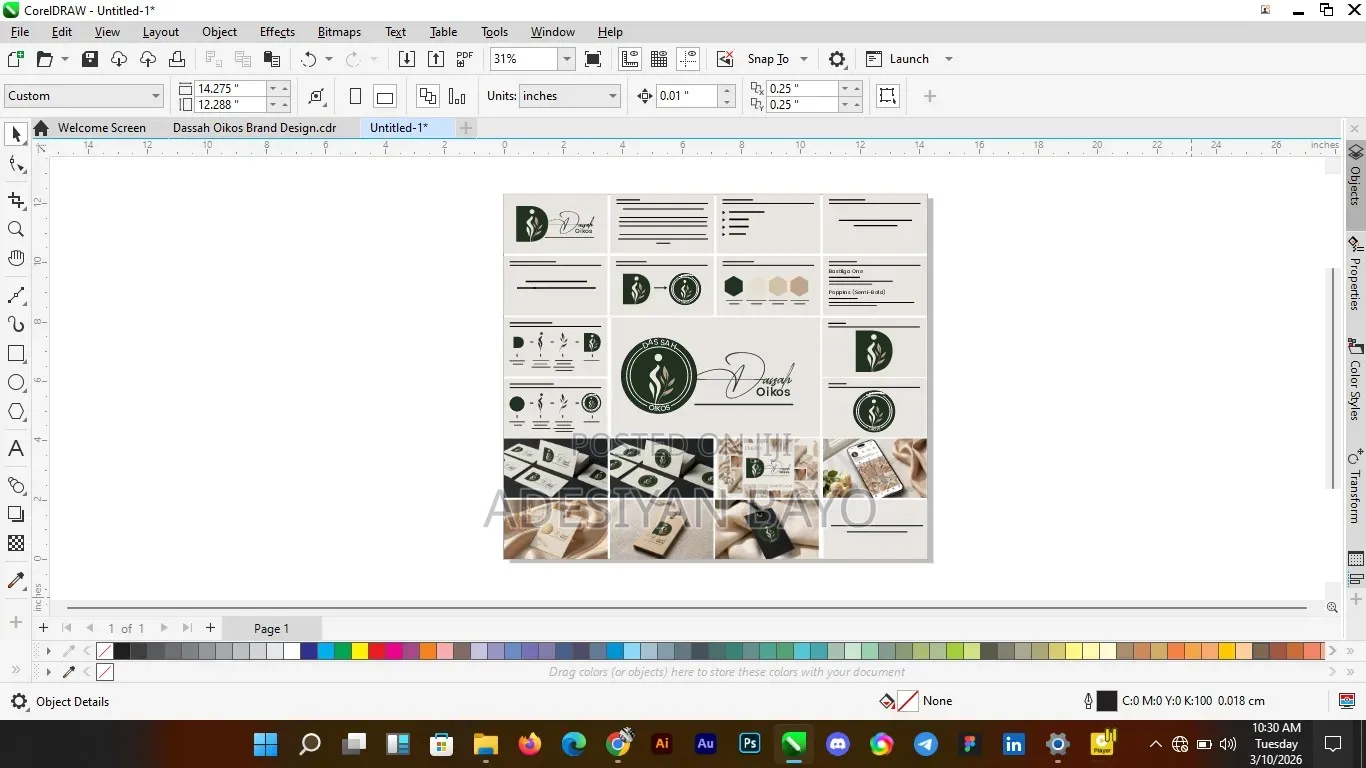Toggle snap off button
The width and height of the screenshot is (1366, 768).
(x=726, y=59)
